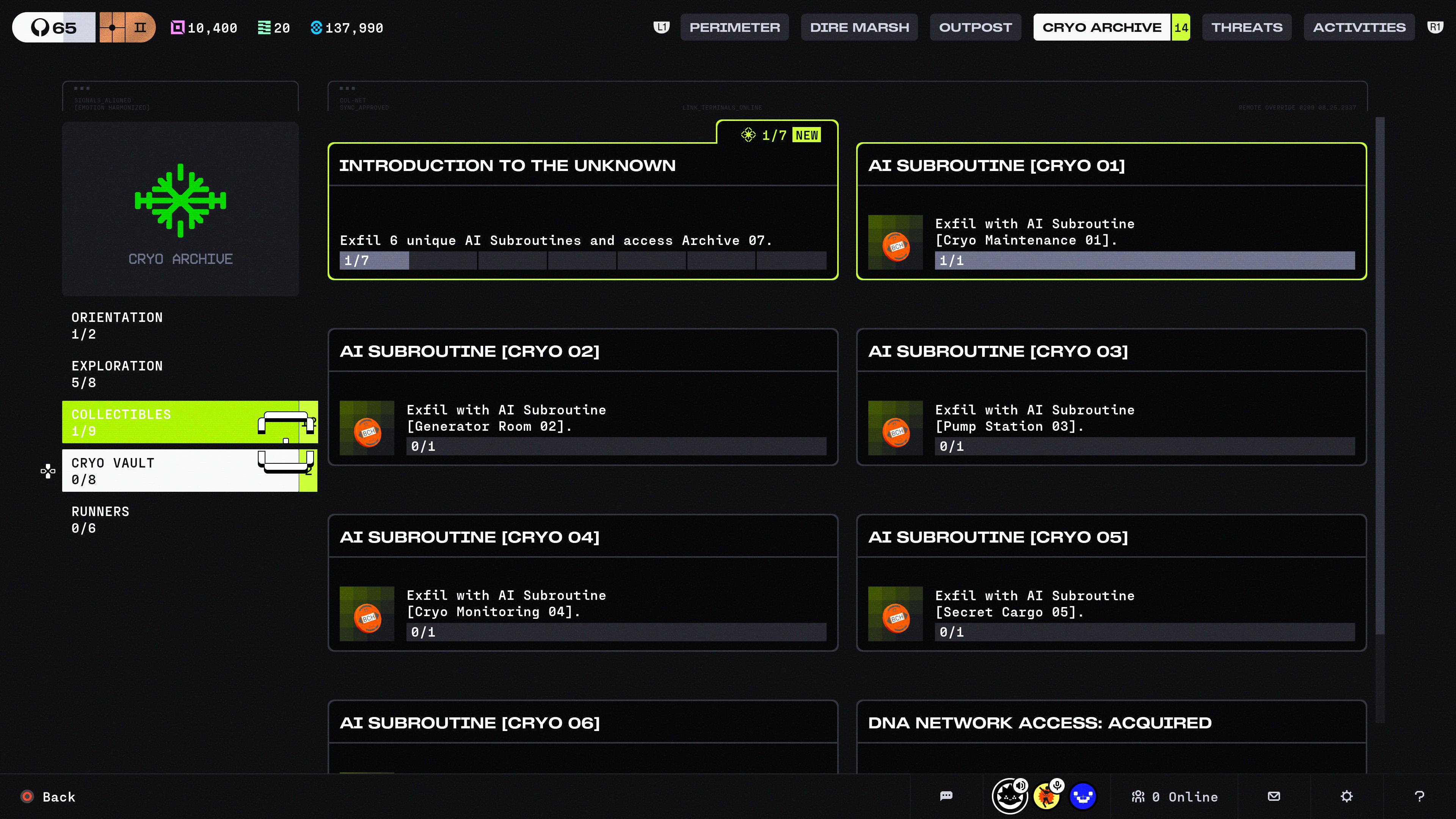Image resolution: width=1456 pixels, height=819 pixels.
Task: Open the chat bubble icon
Action: pyautogui.click(x=946, y=796)
